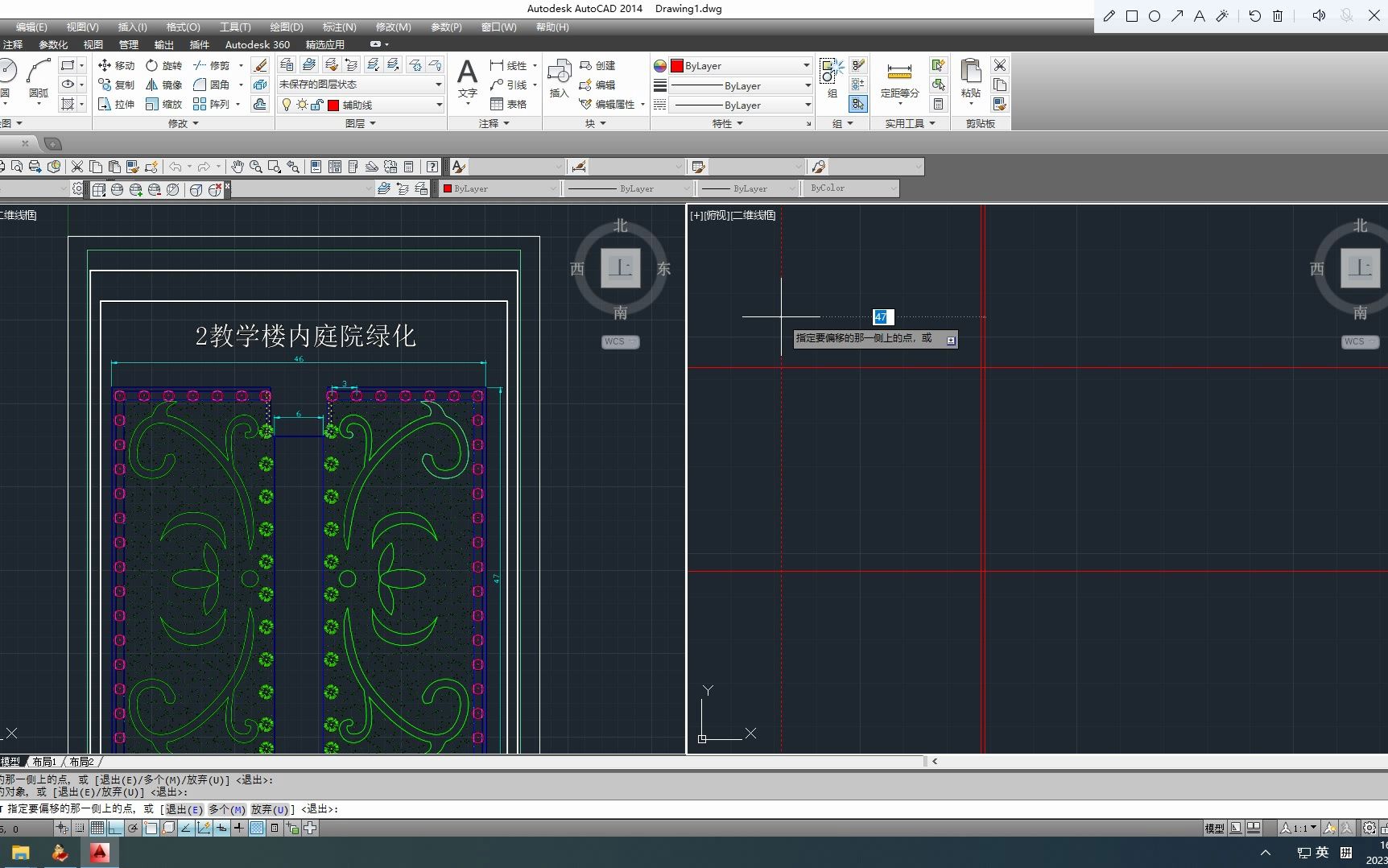Select the Copy (复制) tool in Modify panel

coord(116,85)
